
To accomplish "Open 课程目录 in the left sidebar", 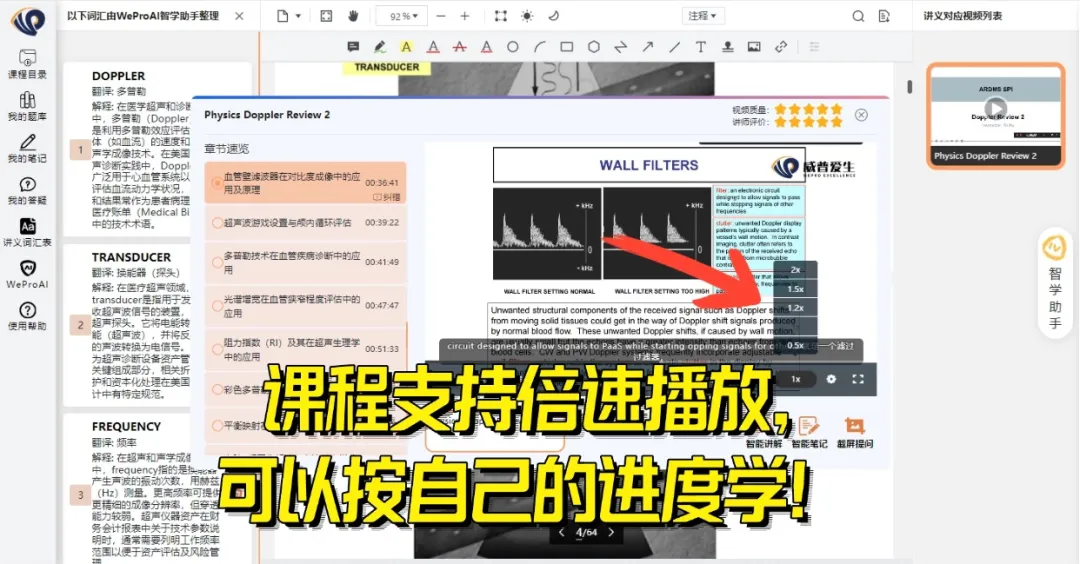I will 27,63.
